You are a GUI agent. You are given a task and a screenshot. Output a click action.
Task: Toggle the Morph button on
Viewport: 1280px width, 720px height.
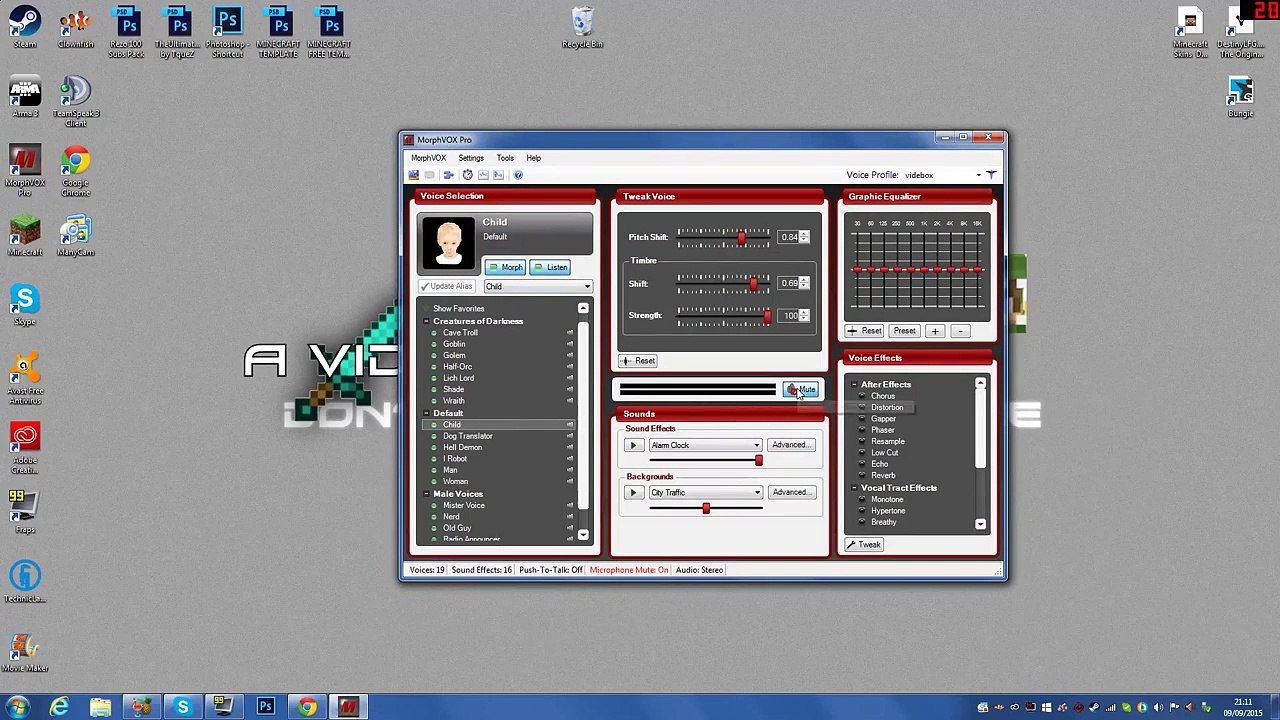(505, 267)
